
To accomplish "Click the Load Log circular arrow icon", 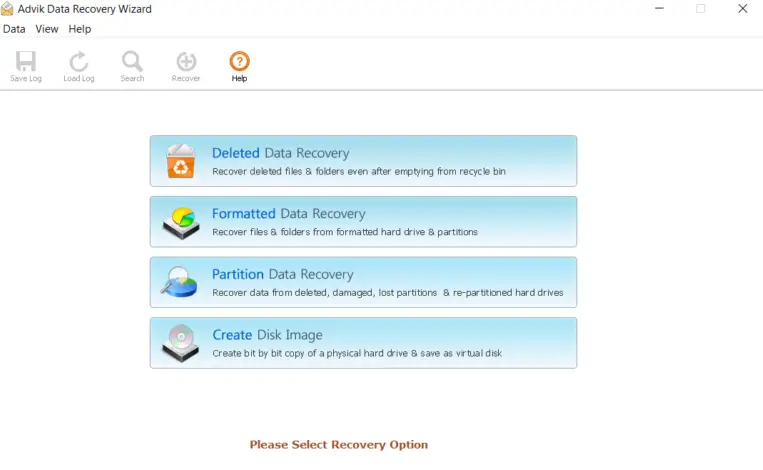I will 79,61.
